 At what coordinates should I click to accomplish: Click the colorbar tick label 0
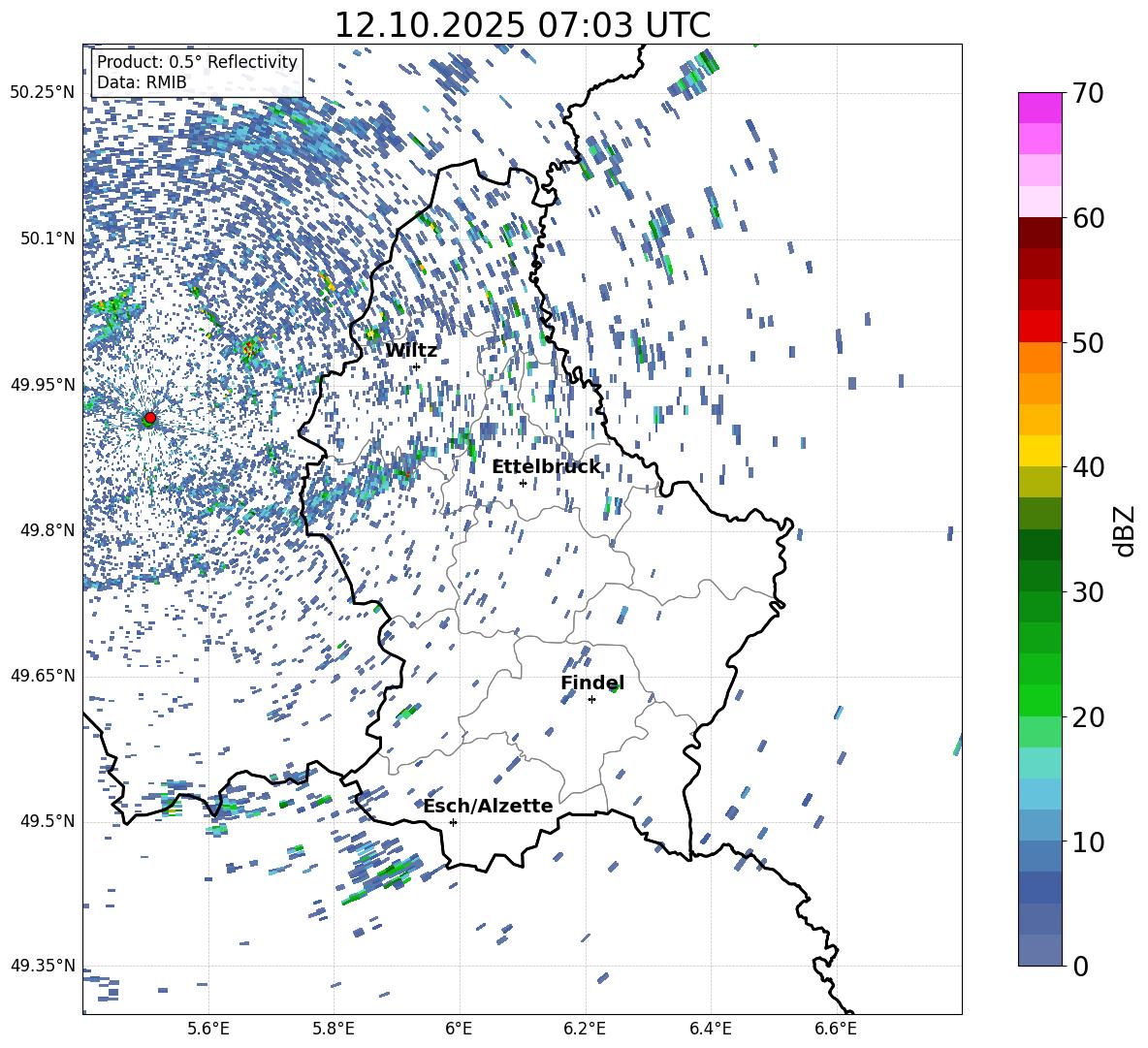point(1080,966)
